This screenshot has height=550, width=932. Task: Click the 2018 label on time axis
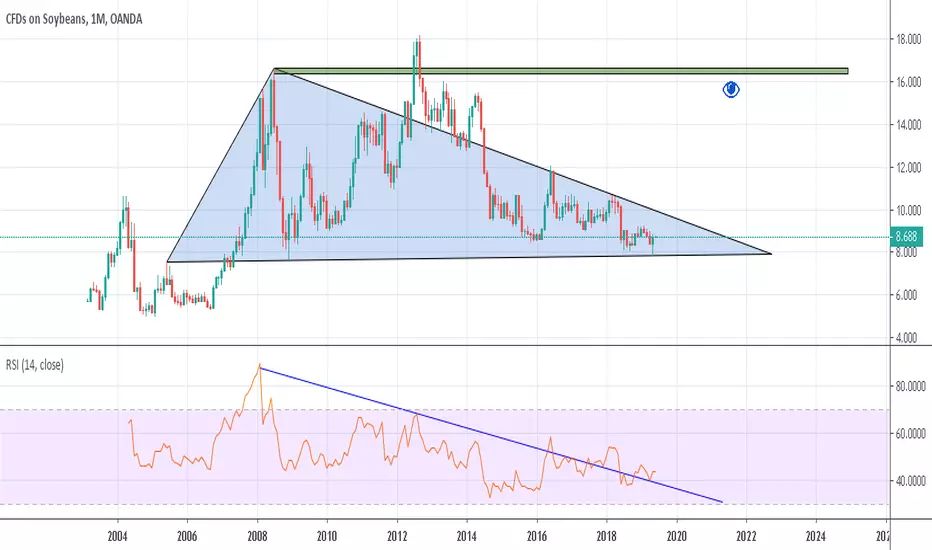click(607, 536)
